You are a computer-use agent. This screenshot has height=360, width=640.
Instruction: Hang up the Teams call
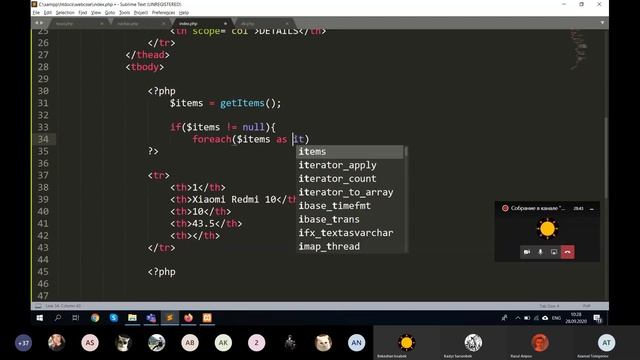pyautogui.click(x=567, y=252)
